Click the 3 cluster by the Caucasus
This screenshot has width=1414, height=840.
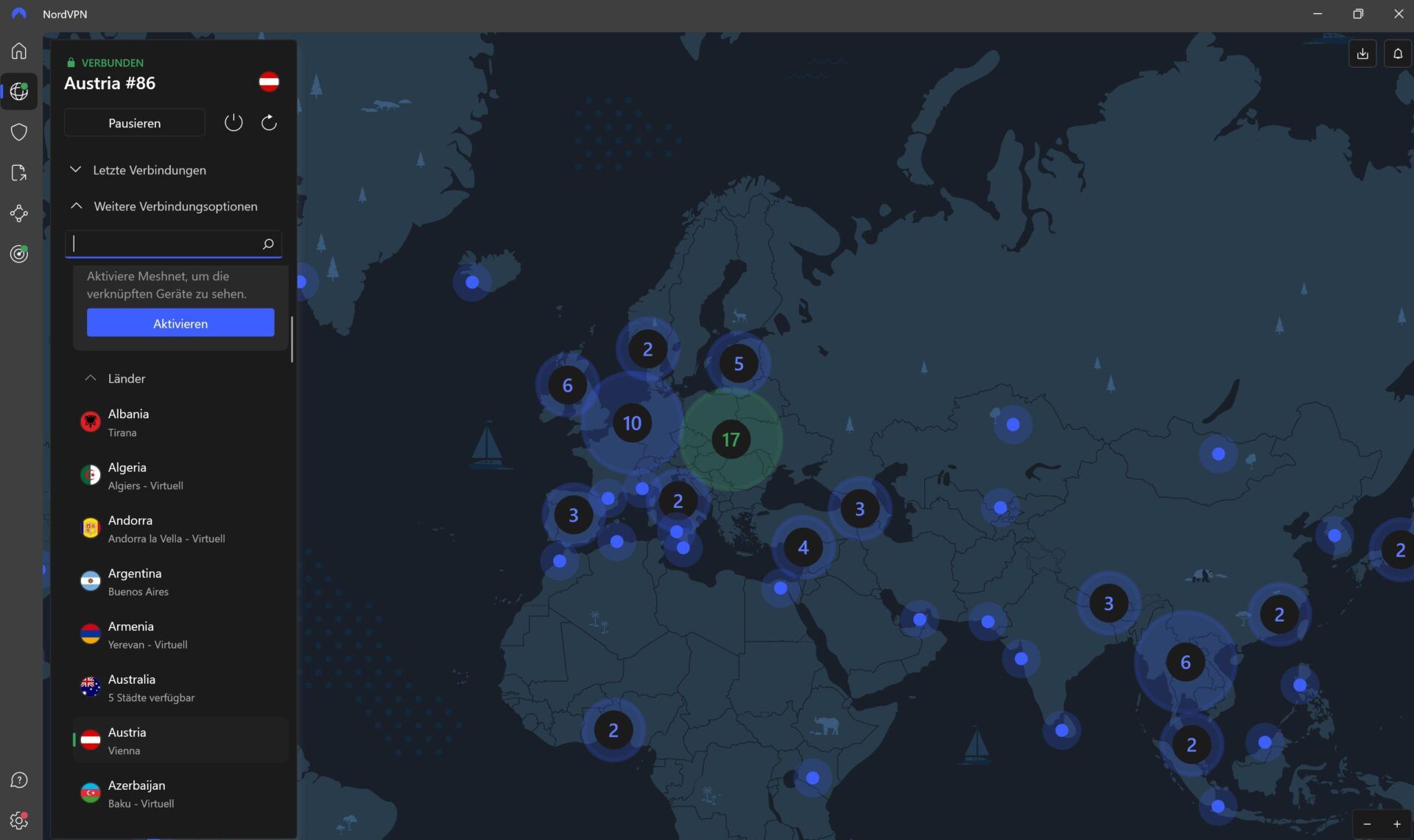pos(859,509)
